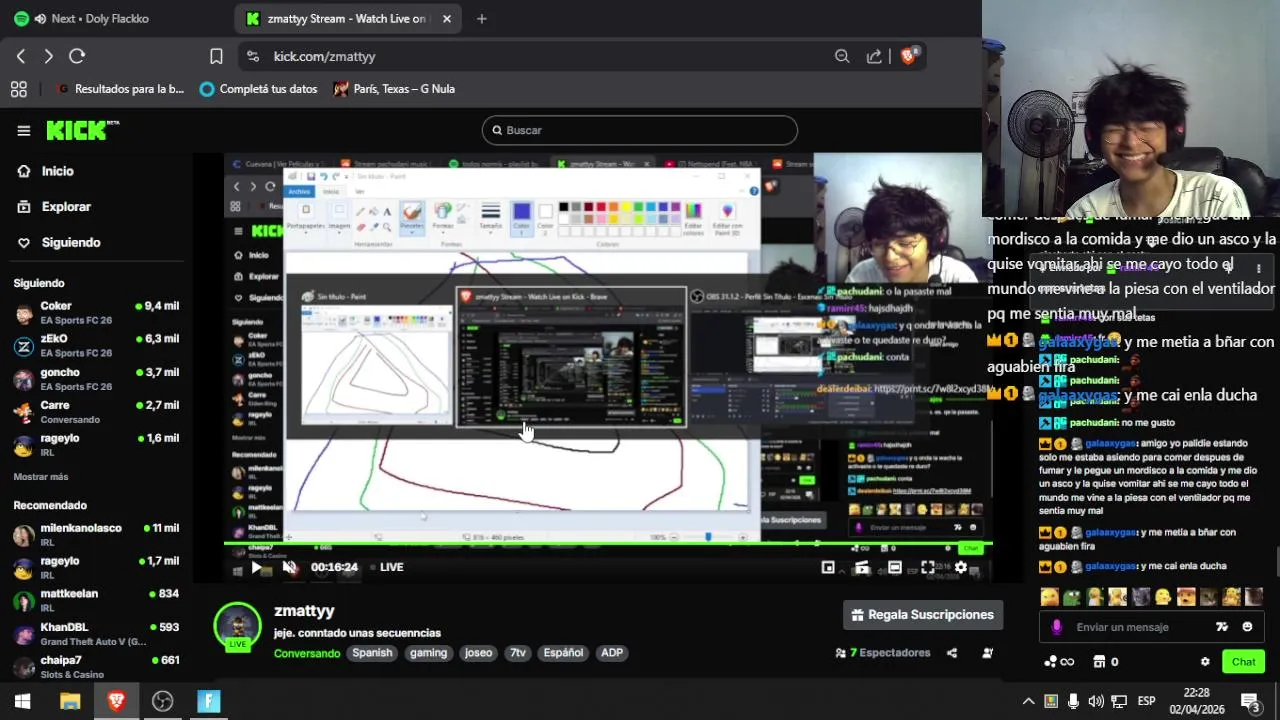This screenshot has height=720, width=1280.
Task: Expand followed list with Mostrar más
Action: click(41, 477)
